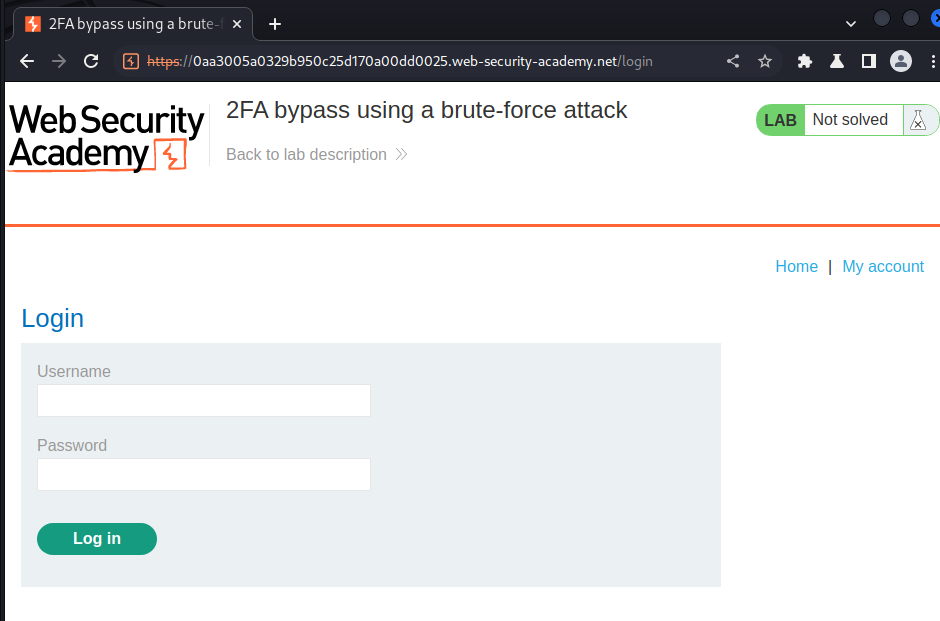Follow the Back to lab description link
The height and width of the screenshot is (621, 940).
coord(306,155)
